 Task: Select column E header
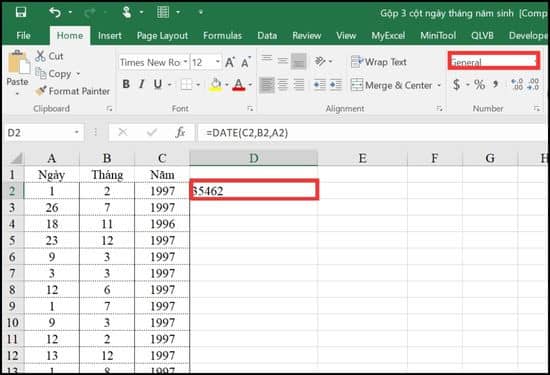coord(362,158)
